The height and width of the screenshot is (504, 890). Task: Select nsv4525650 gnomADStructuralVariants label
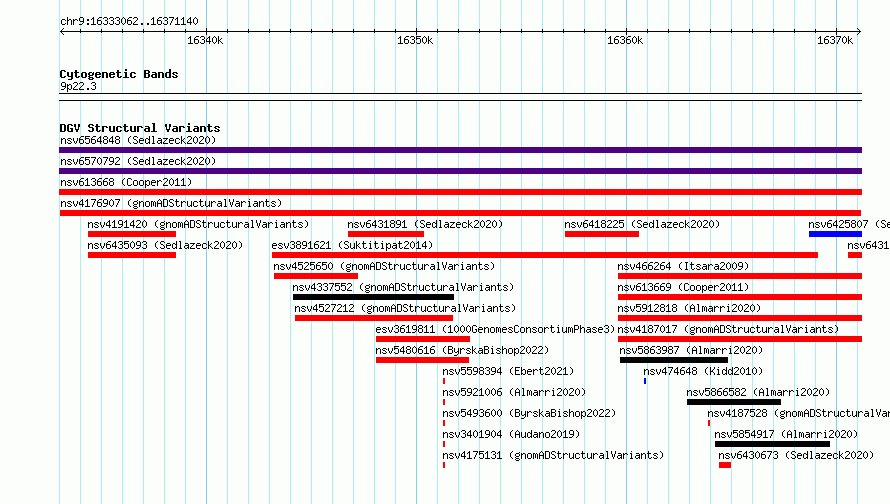pos(384,266)
